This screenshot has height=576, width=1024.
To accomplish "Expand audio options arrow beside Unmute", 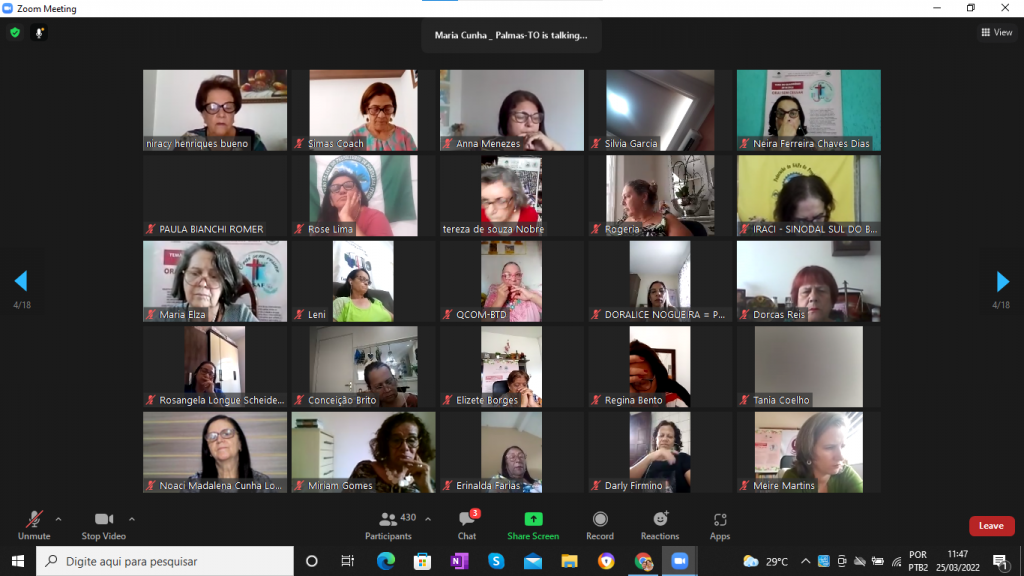I will tap(58, 519).
